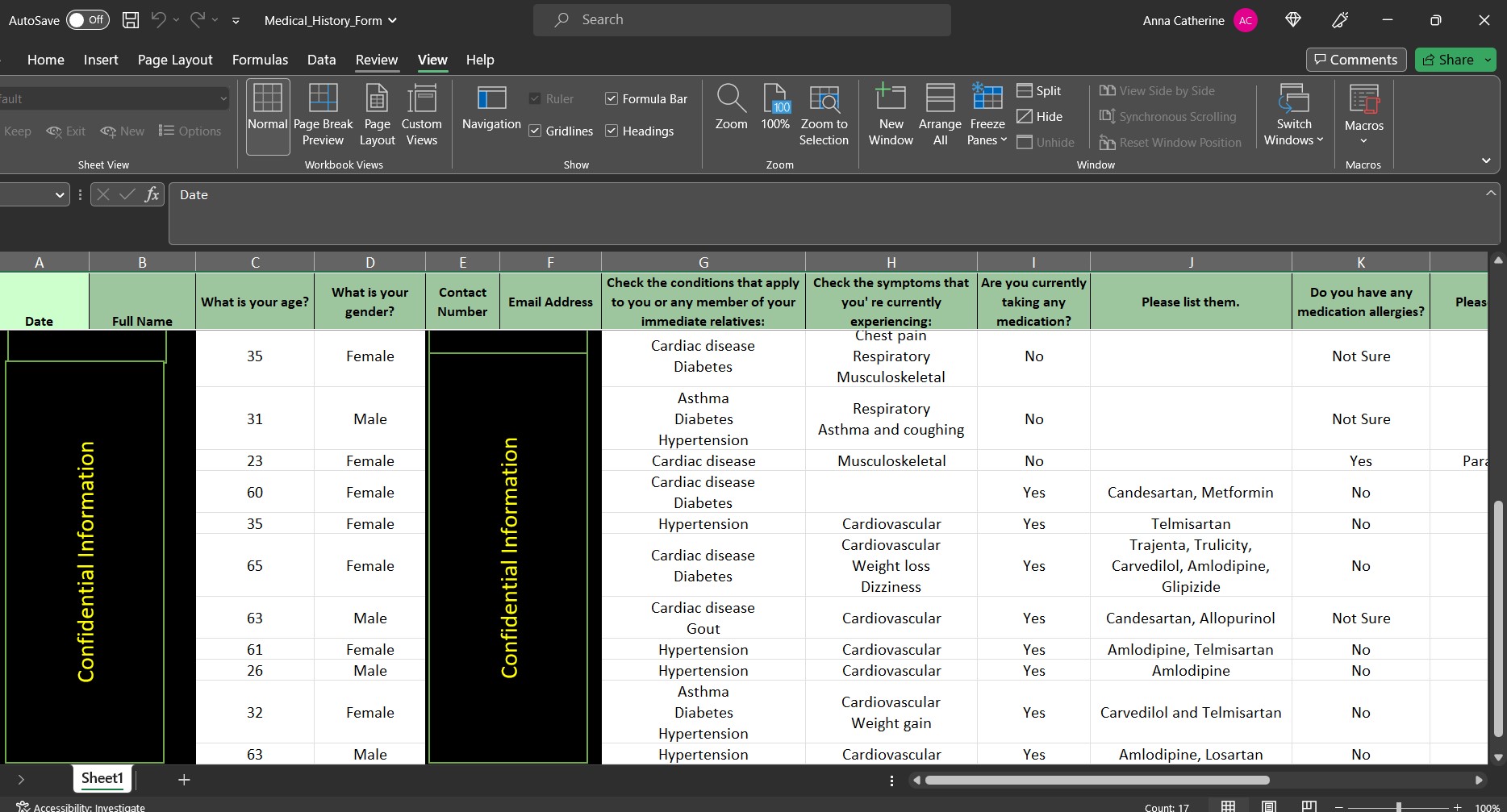Open Medical_History_Form file name dropdown
Screen dimensions: 1507x812
click(x=331, y=20)
